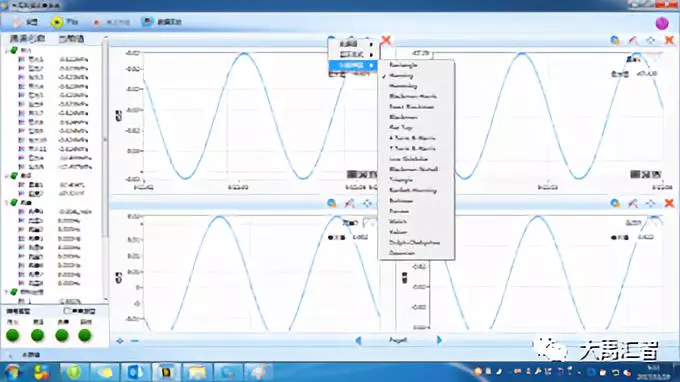The image size is (680, 382).
Task: Close the top-left chart with the red X
Action: [386, 40]
